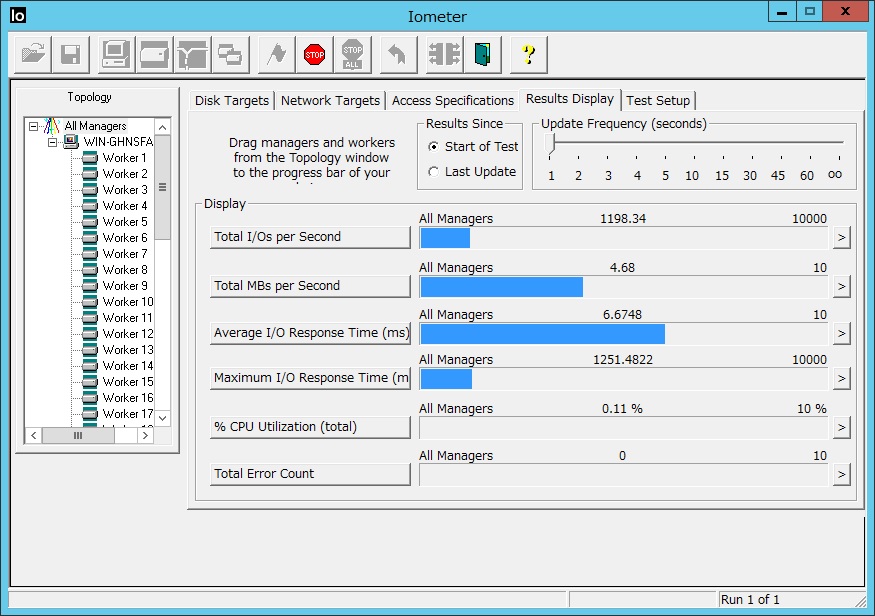Open the arrow next to Total MBs per Second bar
Viewport: 875px width, 616px height.
click(841, 286)
